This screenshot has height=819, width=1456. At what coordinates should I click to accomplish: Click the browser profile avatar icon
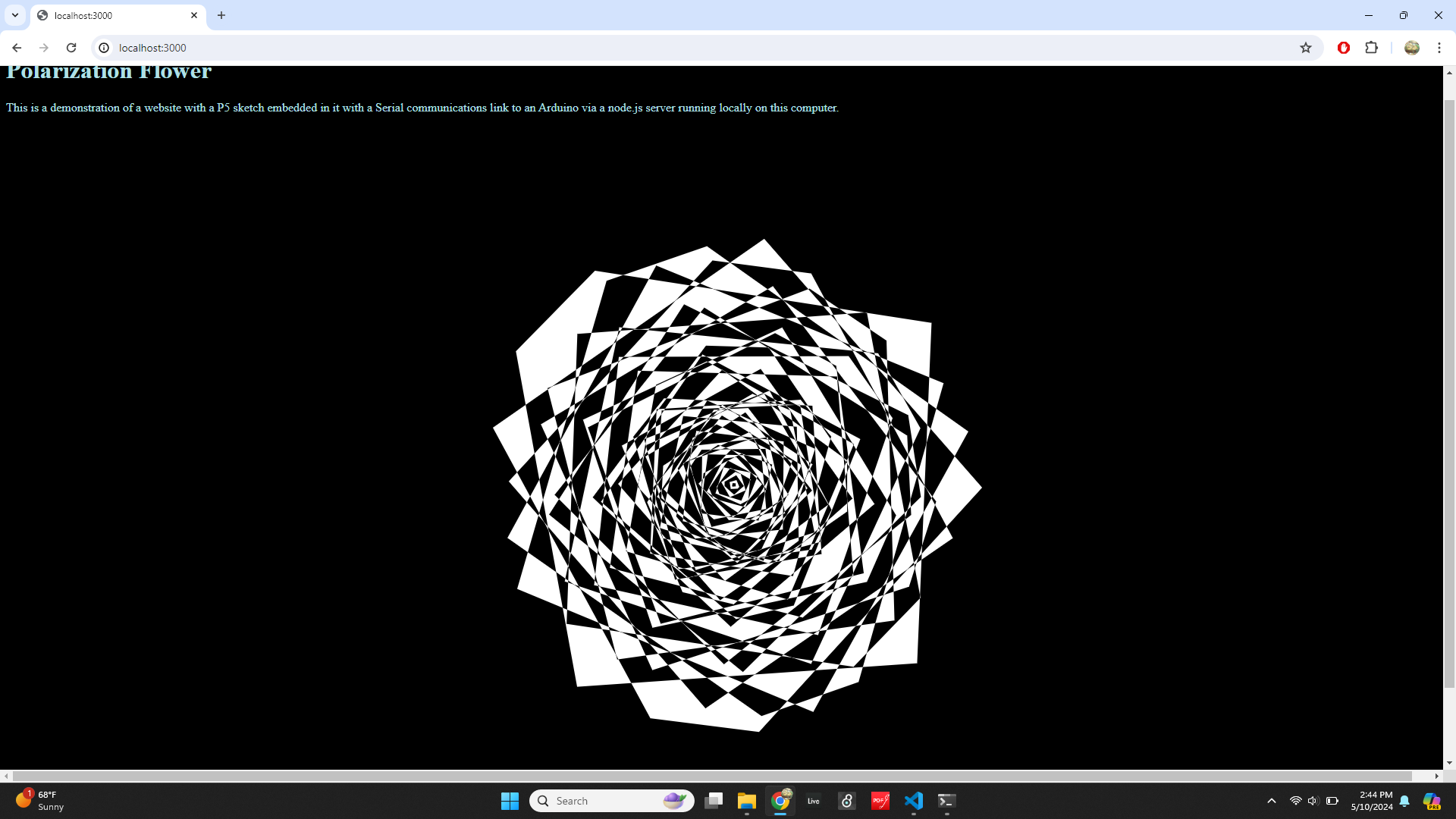point(1412,47)
